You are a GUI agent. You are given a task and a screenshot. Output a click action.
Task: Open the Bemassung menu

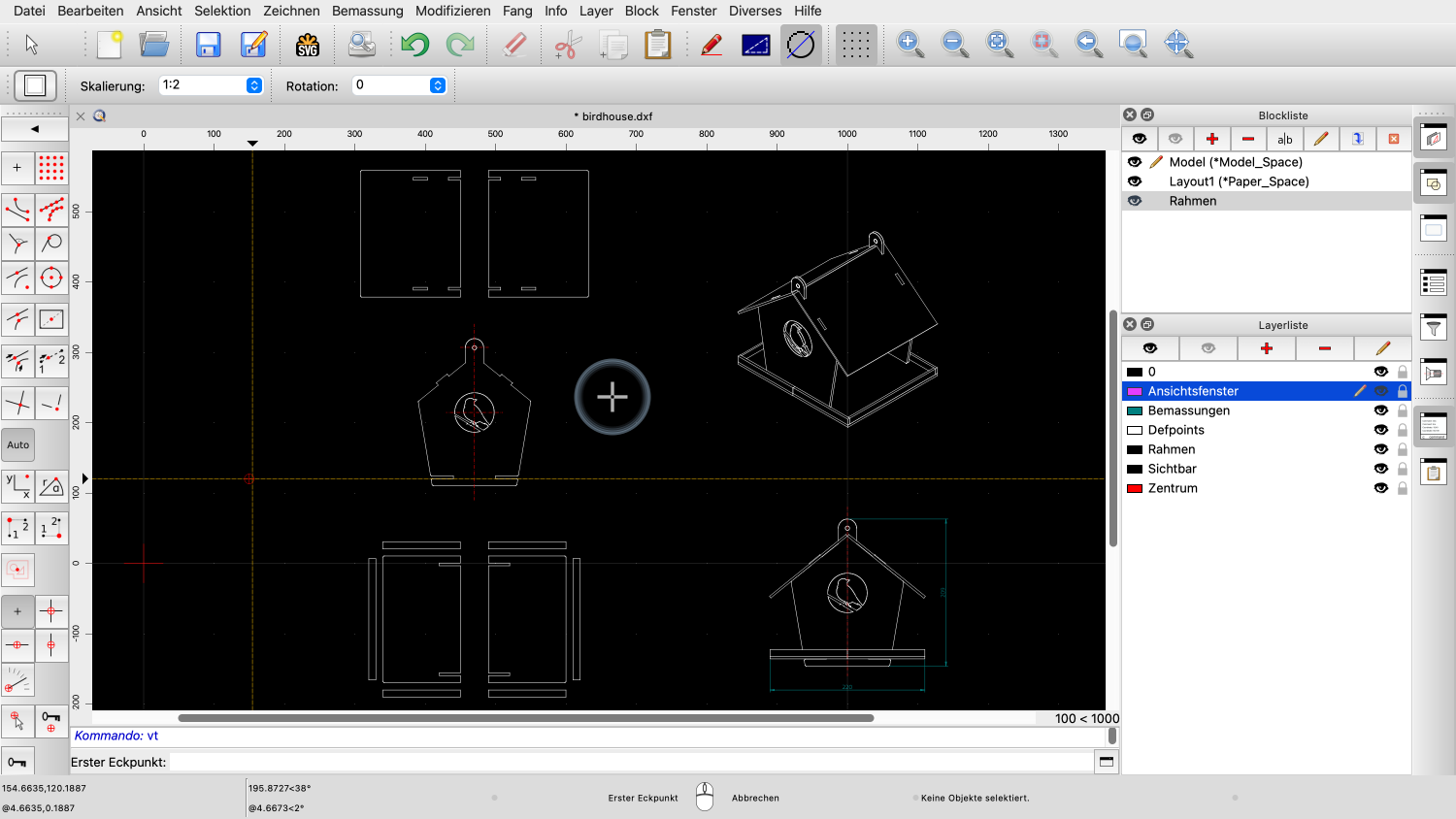(x=367, y=11)
